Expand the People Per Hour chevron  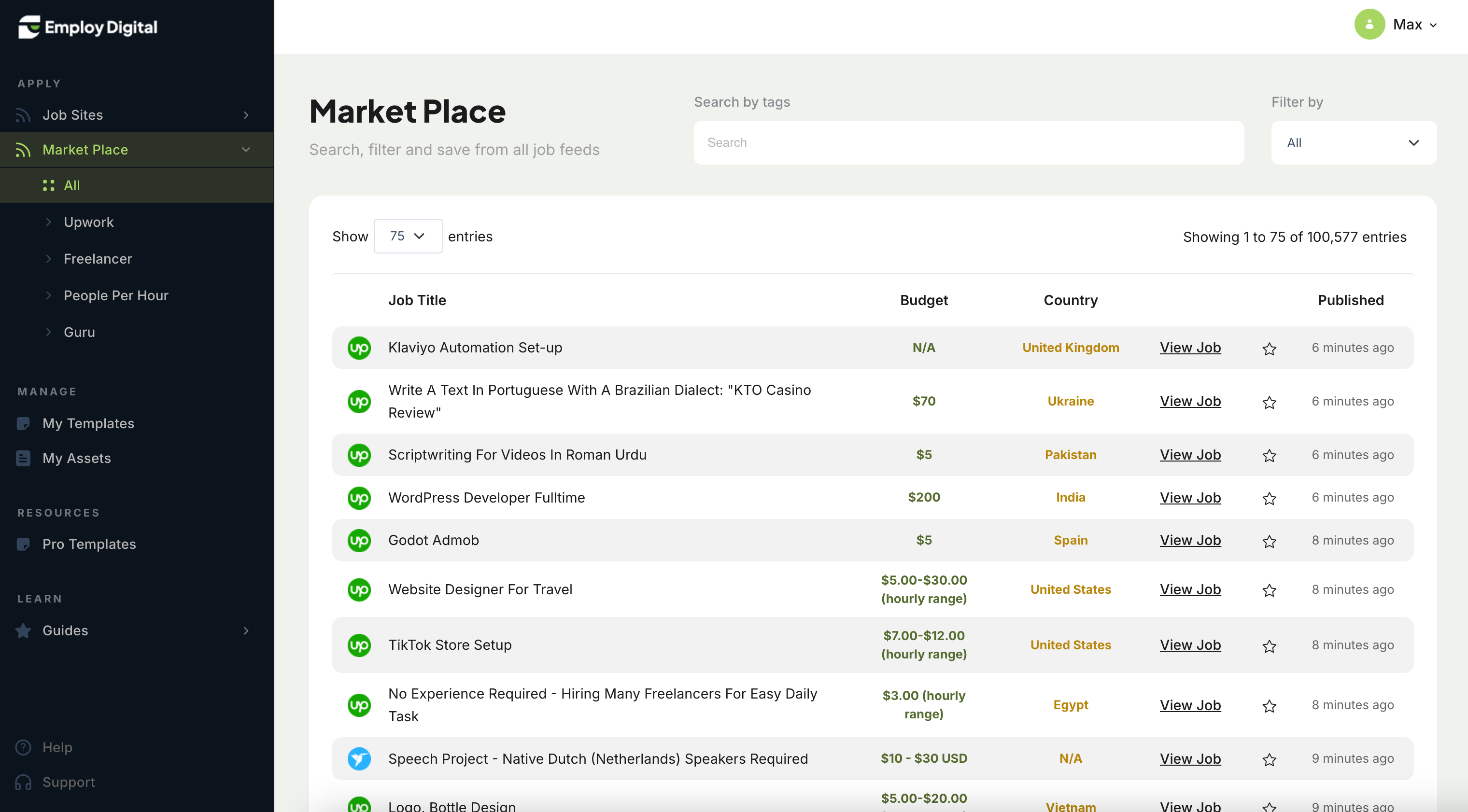pyautogui.click(x=48, y=295)
